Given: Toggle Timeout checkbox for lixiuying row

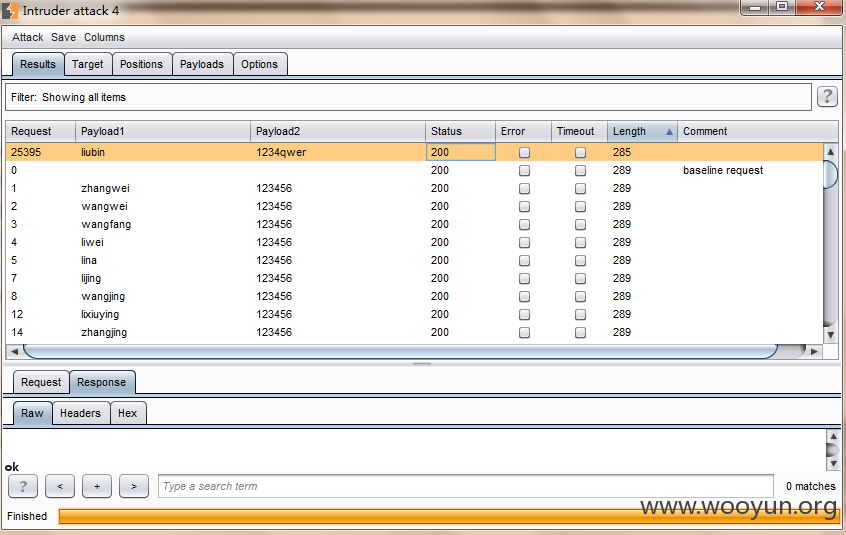Looking at the screenshot, I should coord(580,314).
